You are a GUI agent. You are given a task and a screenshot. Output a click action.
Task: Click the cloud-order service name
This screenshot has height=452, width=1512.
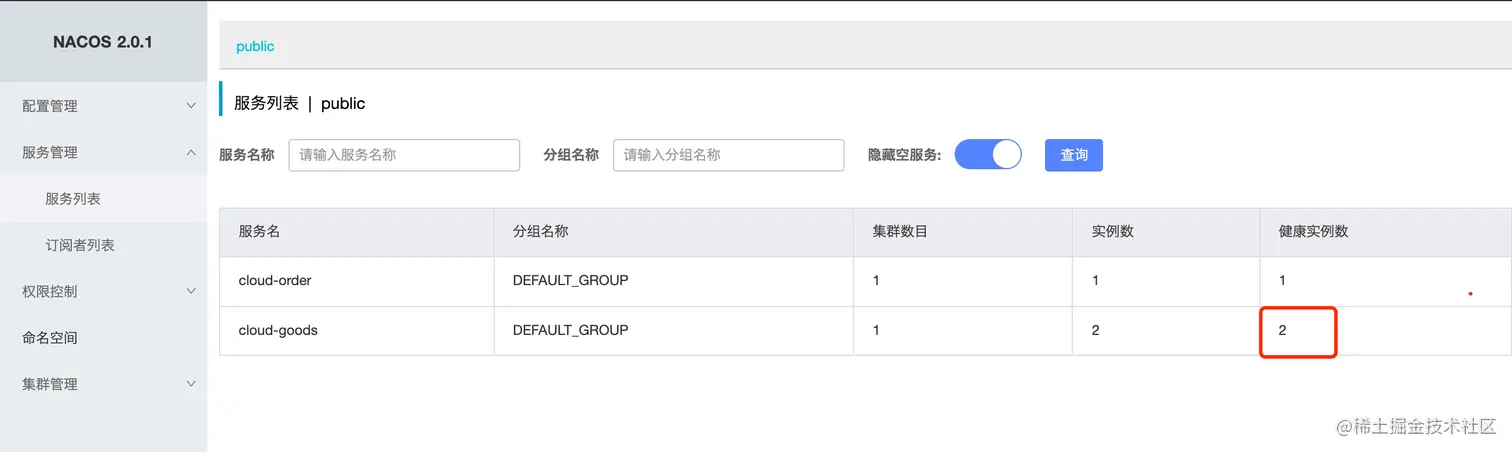pos(275,281)
